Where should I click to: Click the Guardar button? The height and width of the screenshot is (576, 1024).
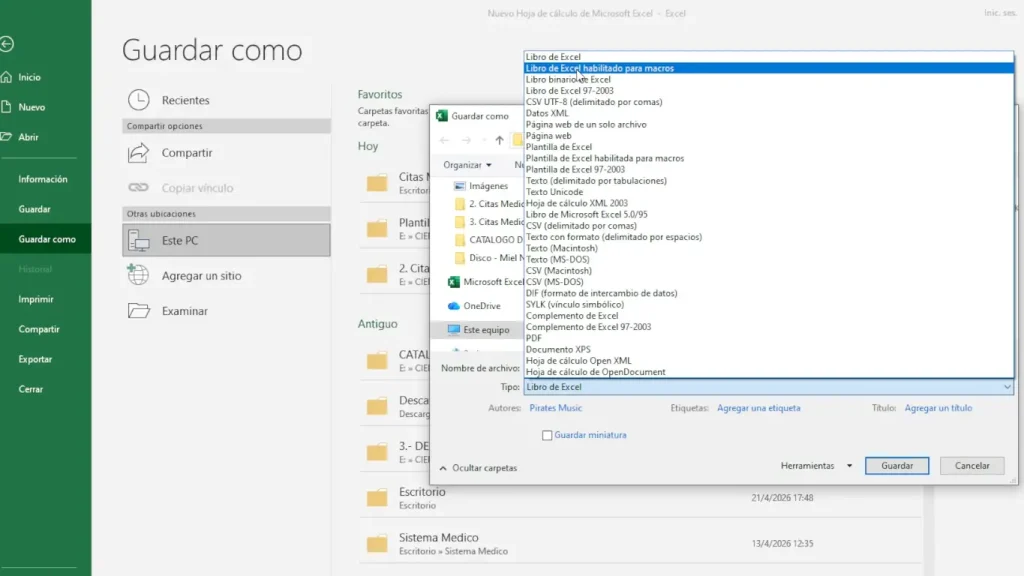coord(897,466)
